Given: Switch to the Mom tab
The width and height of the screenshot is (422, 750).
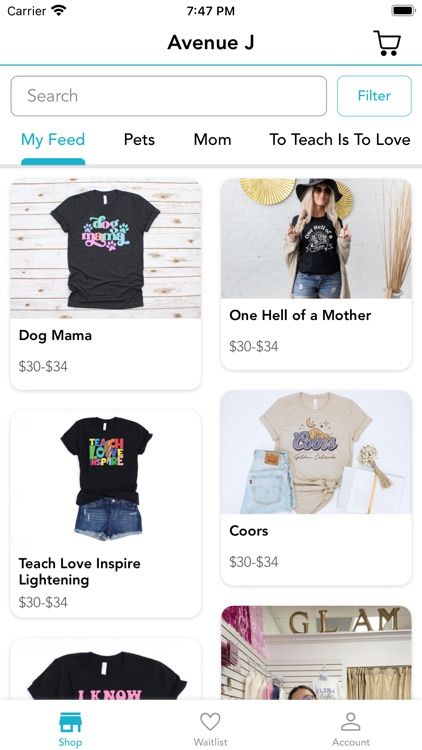Looking at the screenshot, I should [x=212, y=140].
